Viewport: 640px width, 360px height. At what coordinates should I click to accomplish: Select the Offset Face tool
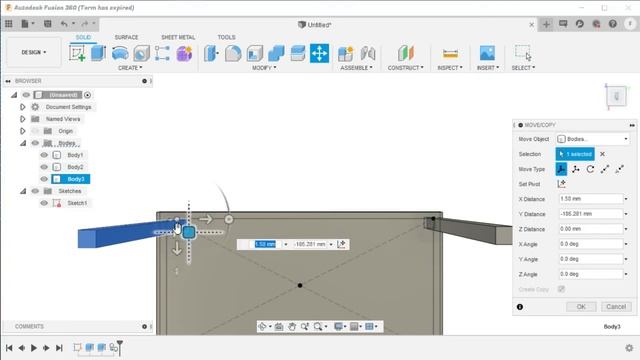298,53
